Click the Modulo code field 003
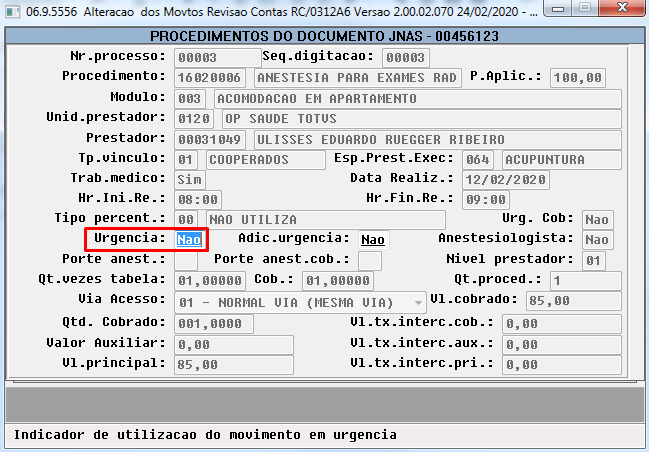 [190, 99]
